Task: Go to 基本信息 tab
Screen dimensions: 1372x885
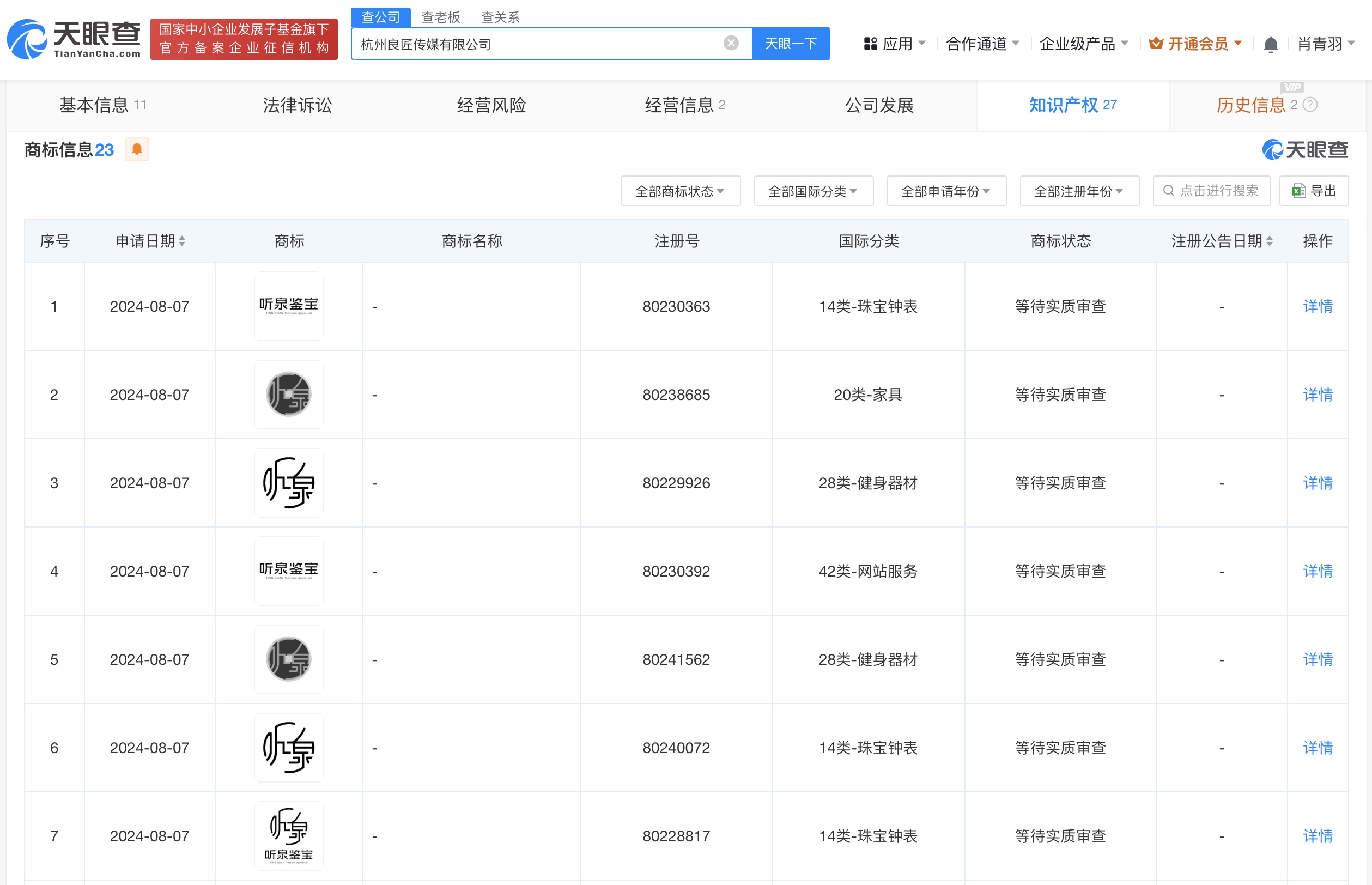Action: pos(103,105)
